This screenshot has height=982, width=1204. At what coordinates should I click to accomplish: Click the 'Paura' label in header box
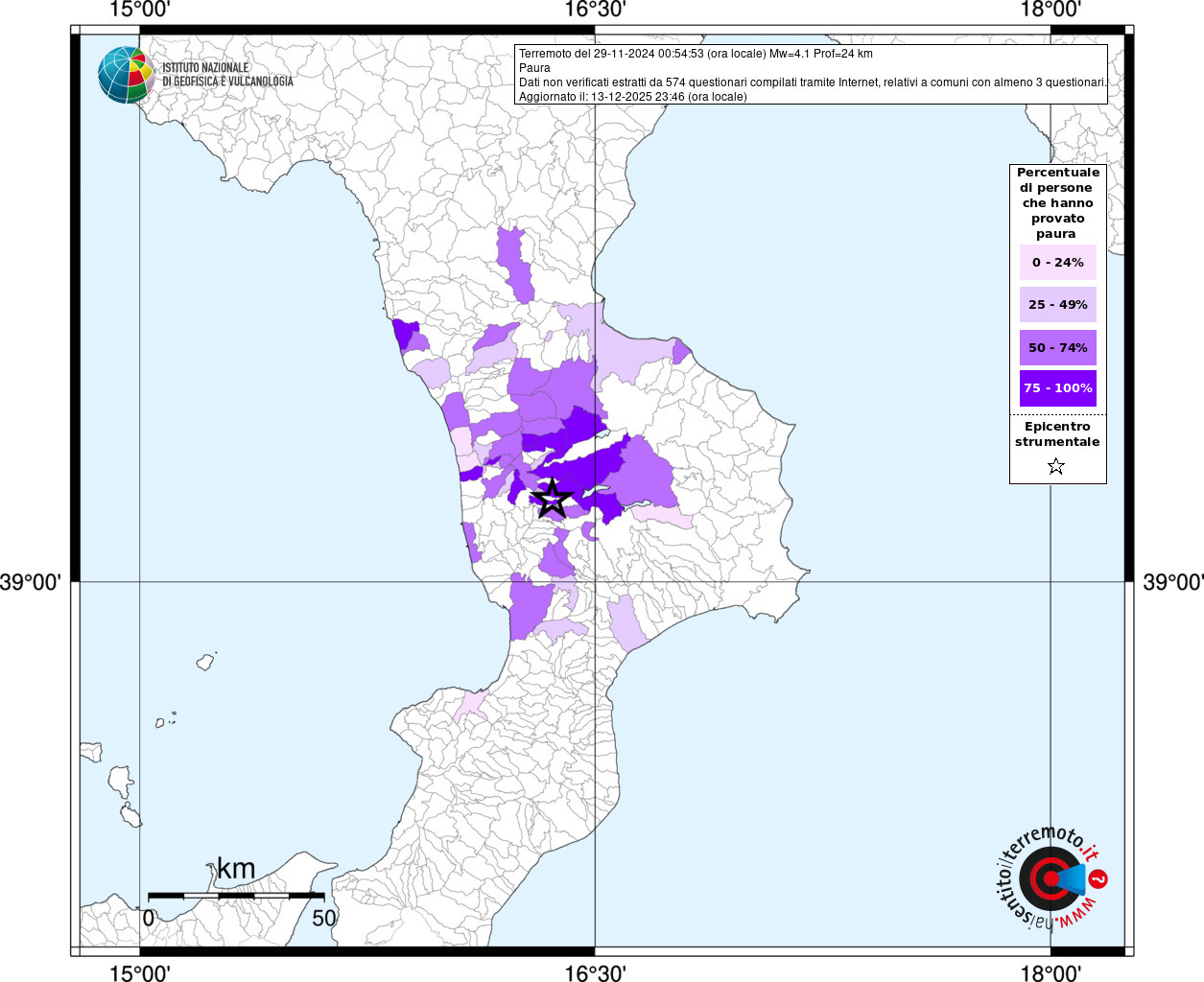[x=534, y=68]
